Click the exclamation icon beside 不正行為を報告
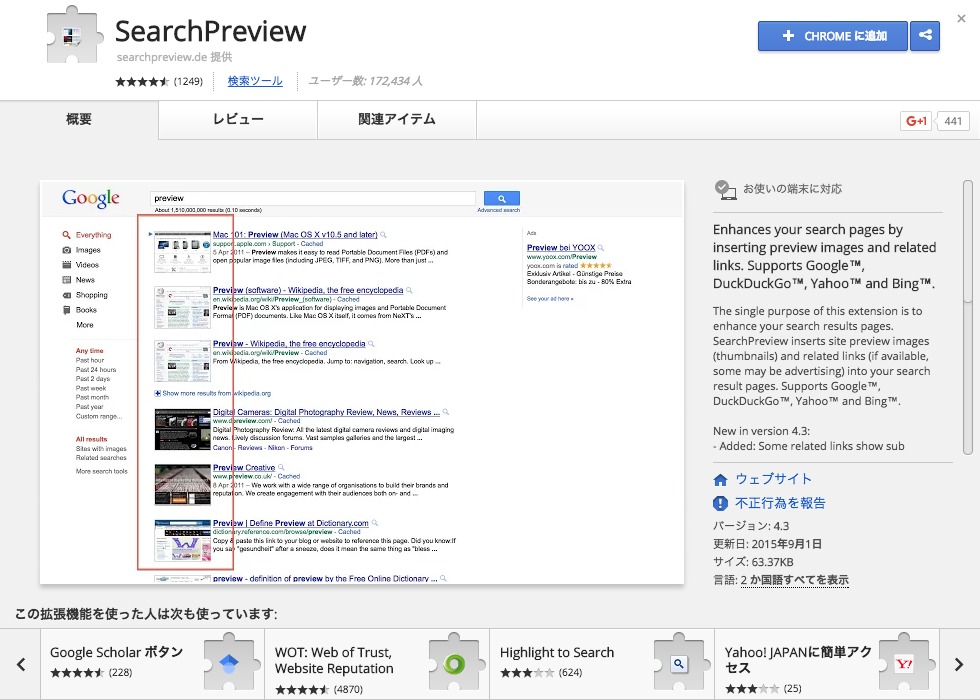 (x=720, y=503)
